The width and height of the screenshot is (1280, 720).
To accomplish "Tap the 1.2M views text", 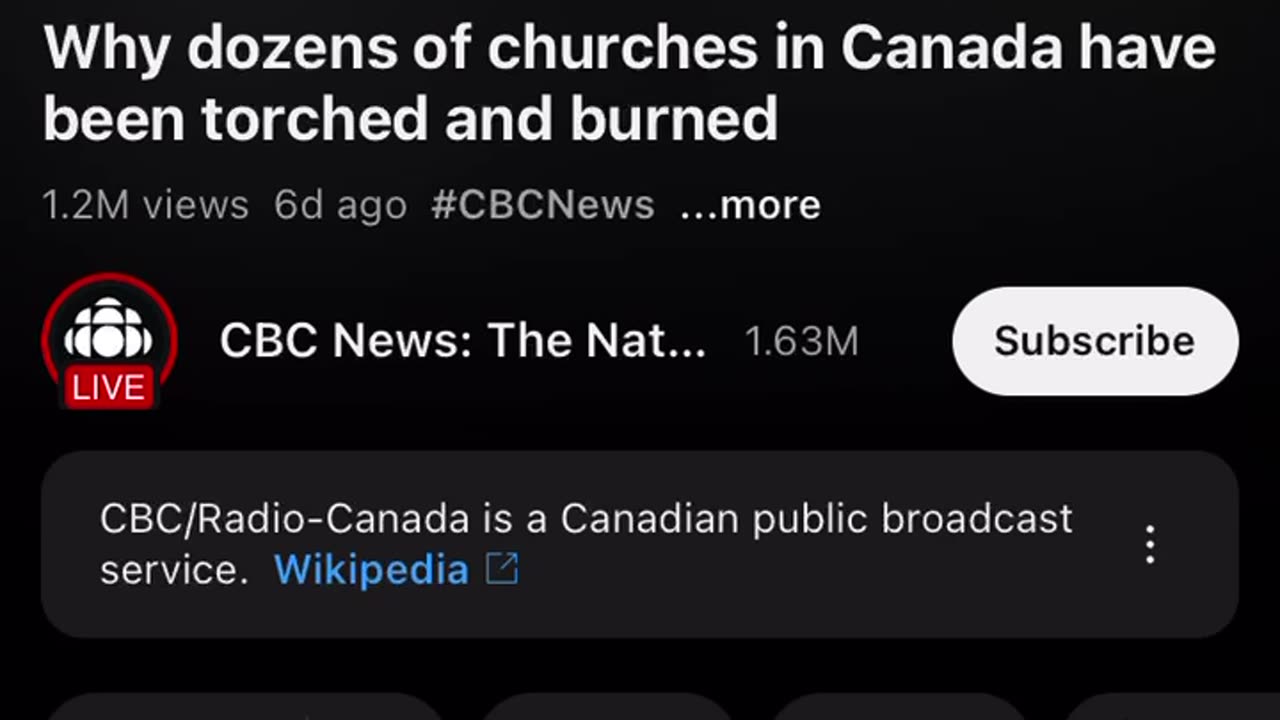I will [x=145, y=205].
